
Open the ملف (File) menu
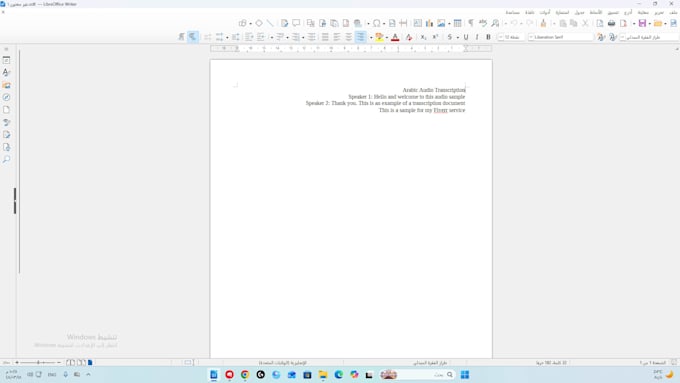[673, 13]
